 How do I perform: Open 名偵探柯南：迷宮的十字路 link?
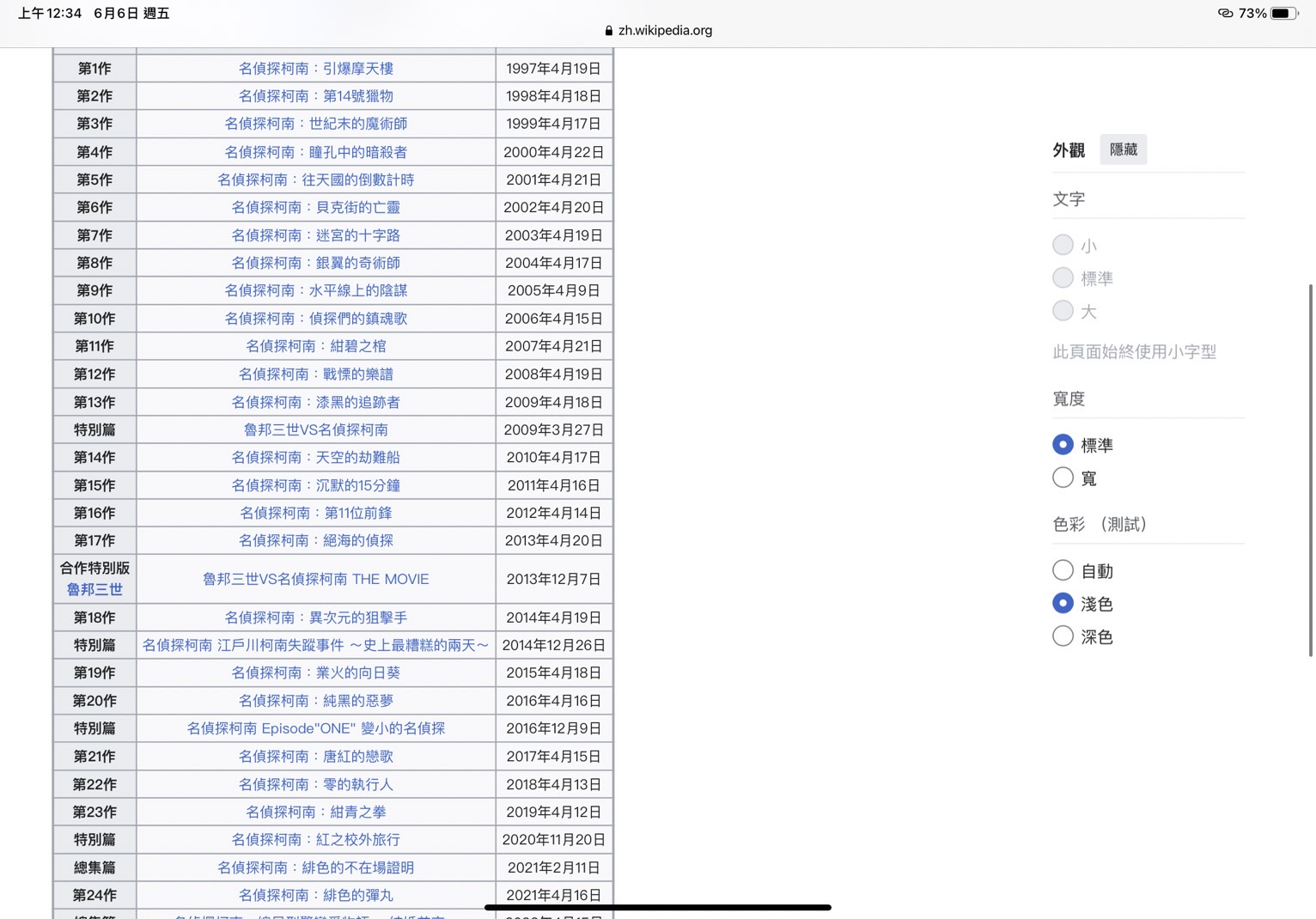316,235
